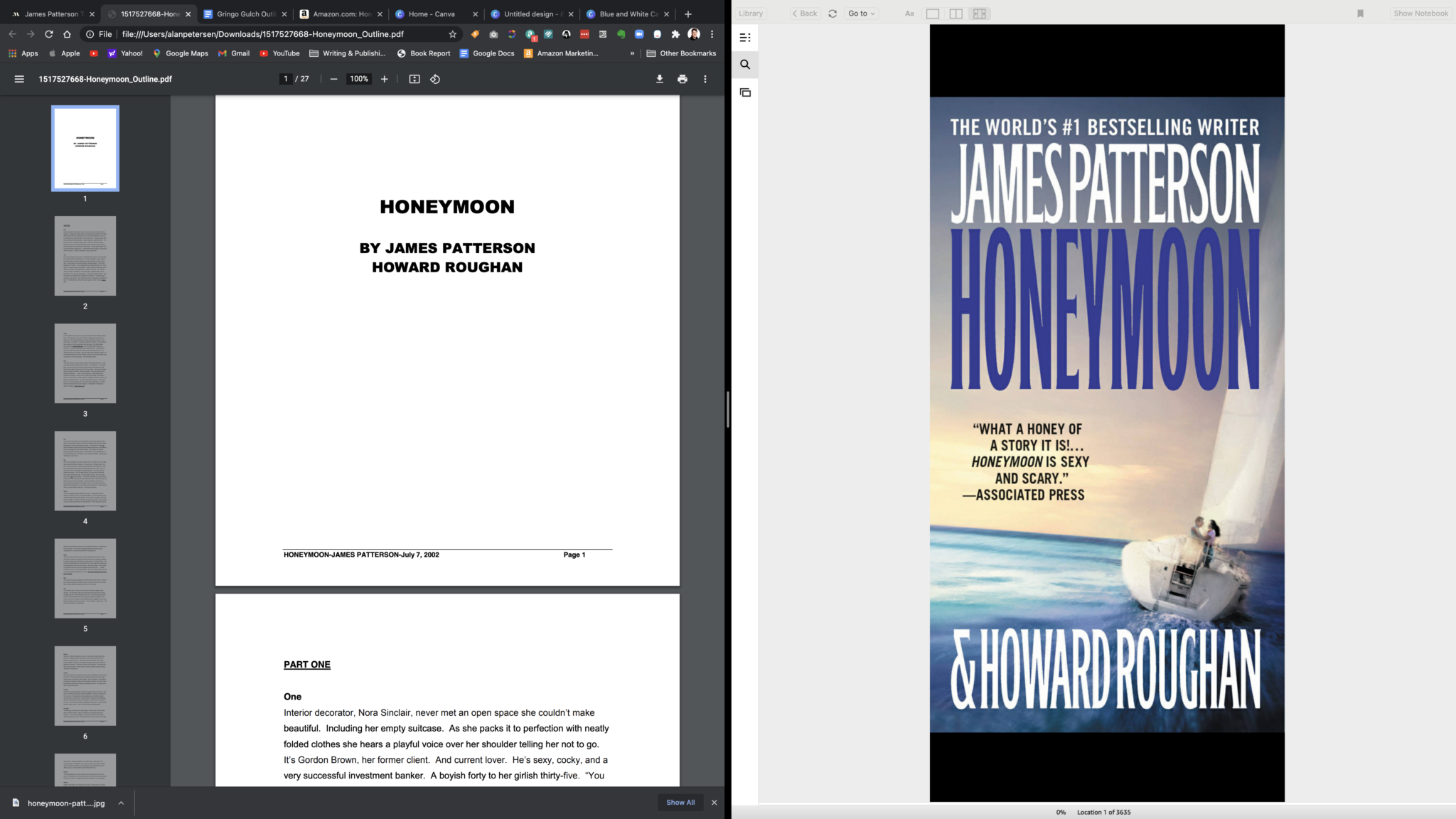Open a new Chrome tab
The width and height of the screenshot is (1456, 819).
tap(687, 14)
